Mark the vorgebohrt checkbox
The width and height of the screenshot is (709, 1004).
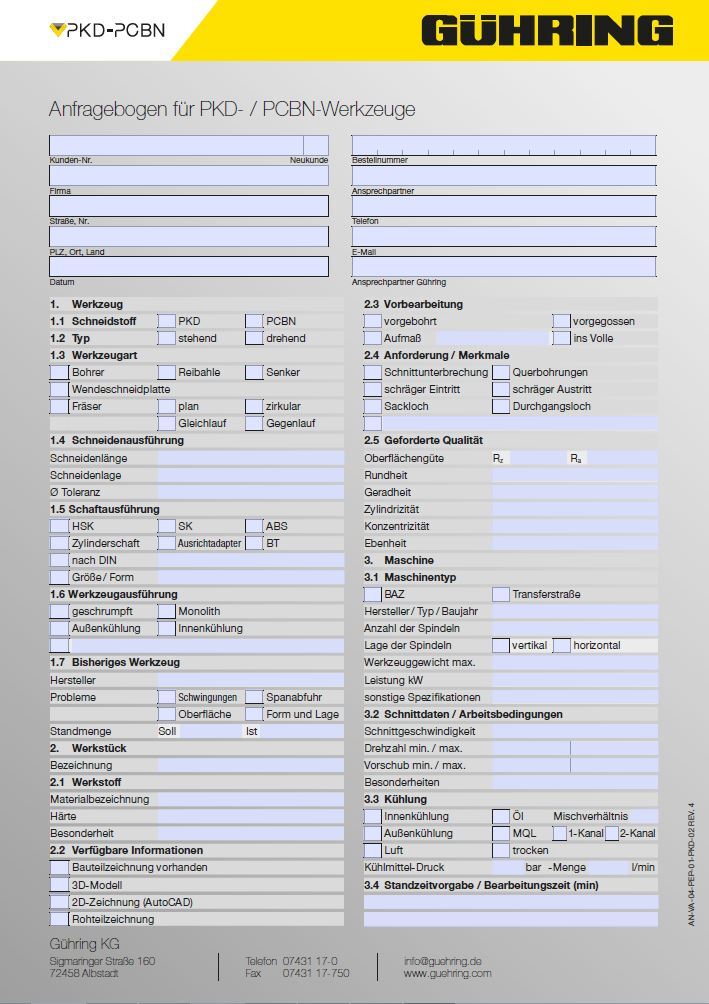tap(372, 321)
